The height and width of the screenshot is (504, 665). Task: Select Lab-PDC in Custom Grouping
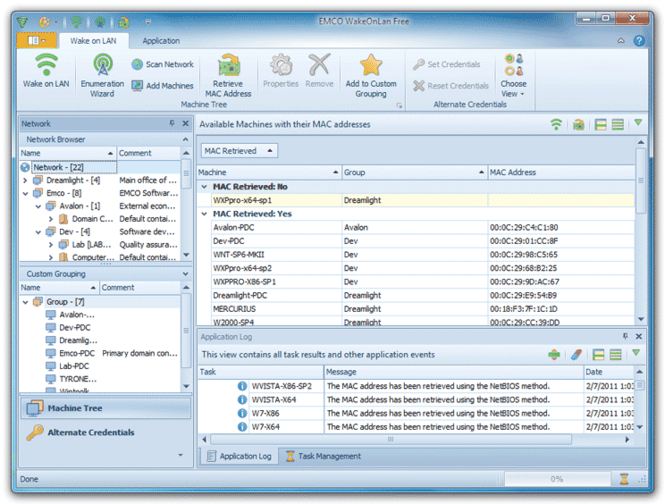coord(74,366)
